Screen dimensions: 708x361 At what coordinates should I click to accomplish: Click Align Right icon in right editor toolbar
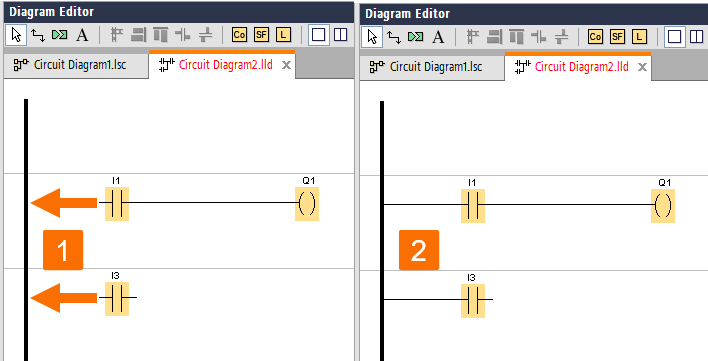click(x=495, y=37)
